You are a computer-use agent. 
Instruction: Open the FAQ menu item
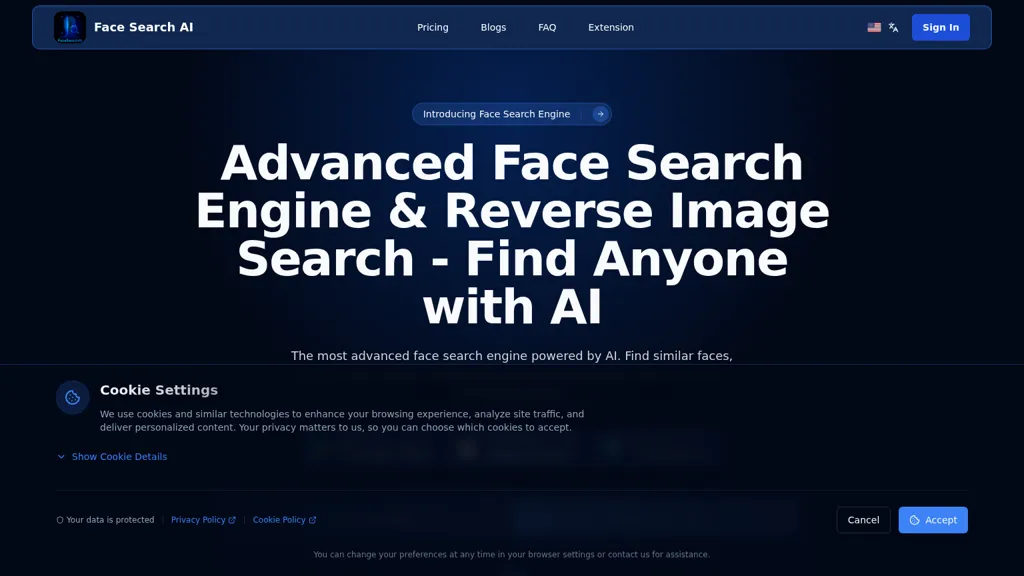click(x=547, y=27)
